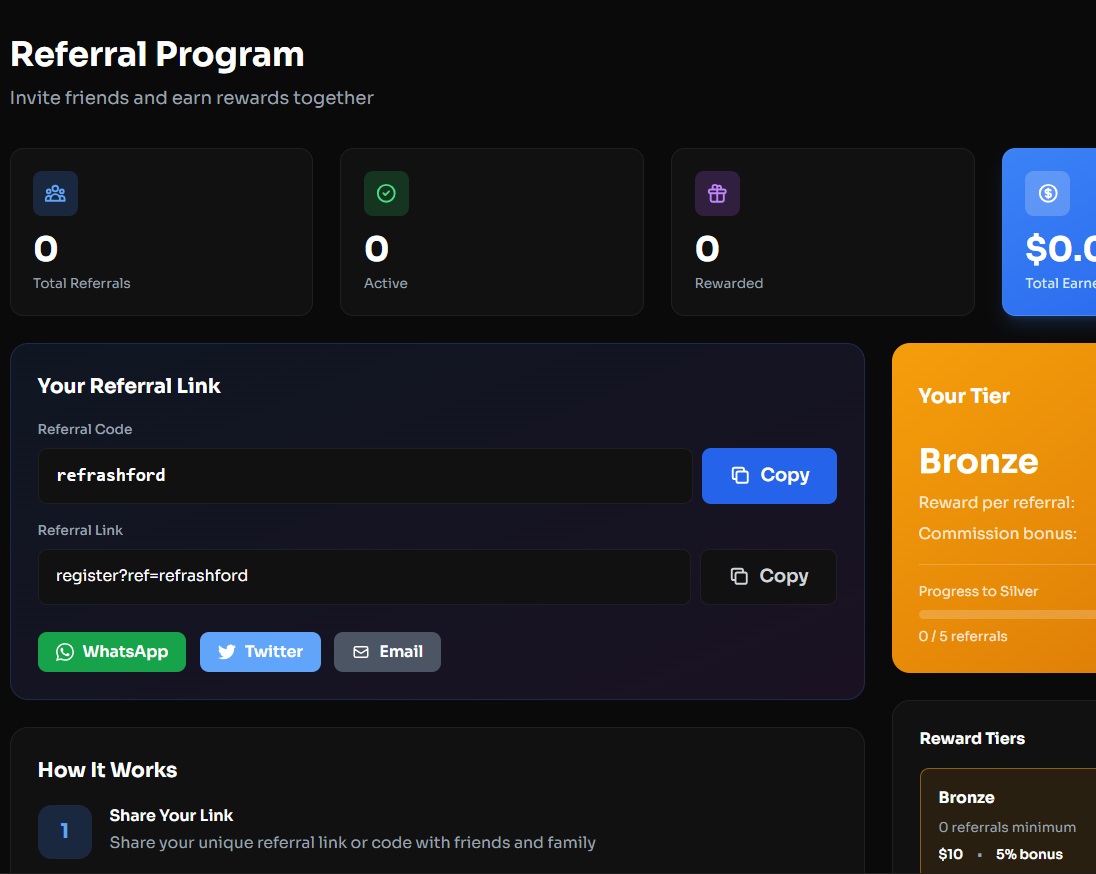Click the copy icon inside the Referral Code Copy button
1096x874 pixels.
tap(741, 475)
